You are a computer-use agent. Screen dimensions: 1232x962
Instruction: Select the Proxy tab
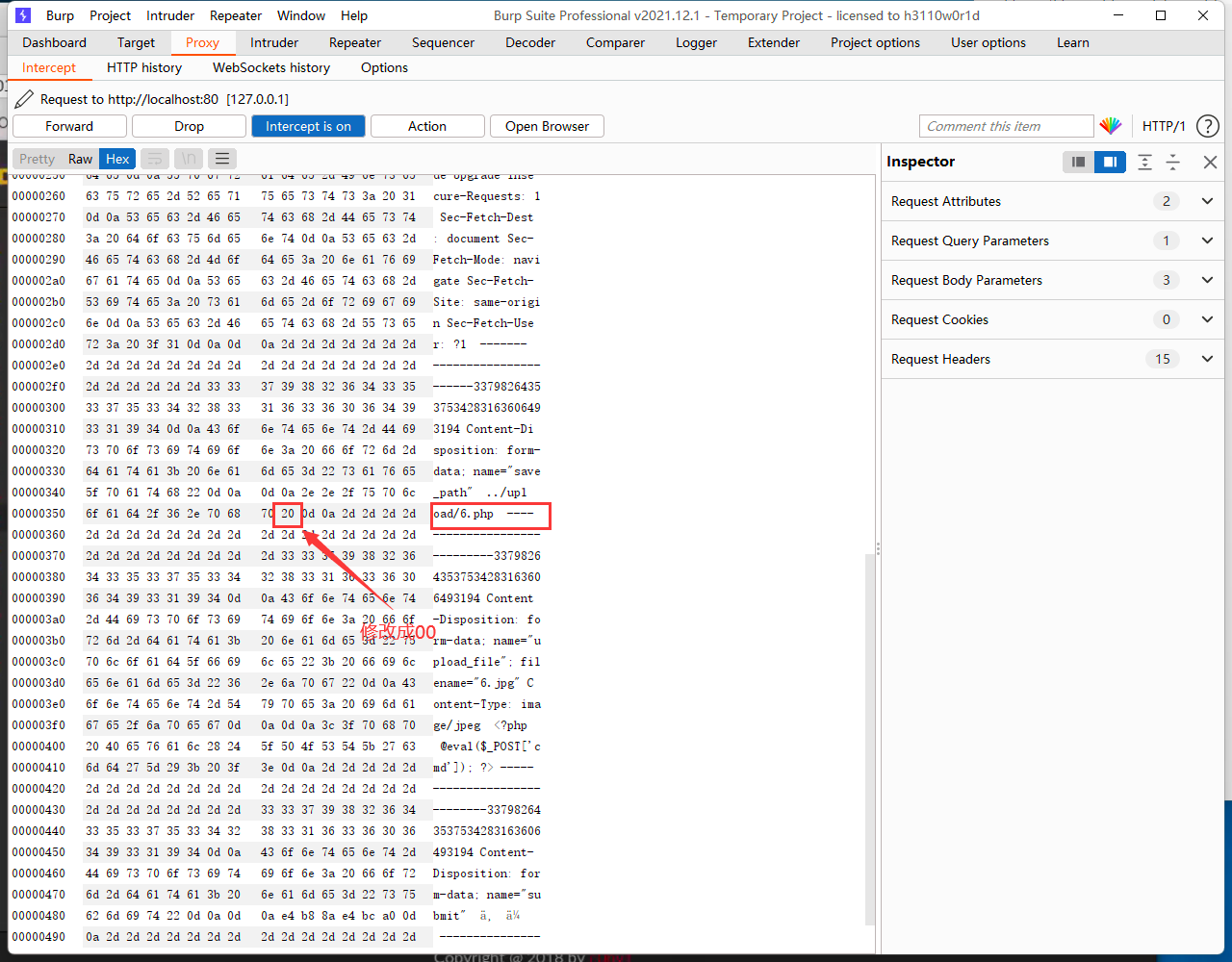pyautogui.click(x=202, y=42)
